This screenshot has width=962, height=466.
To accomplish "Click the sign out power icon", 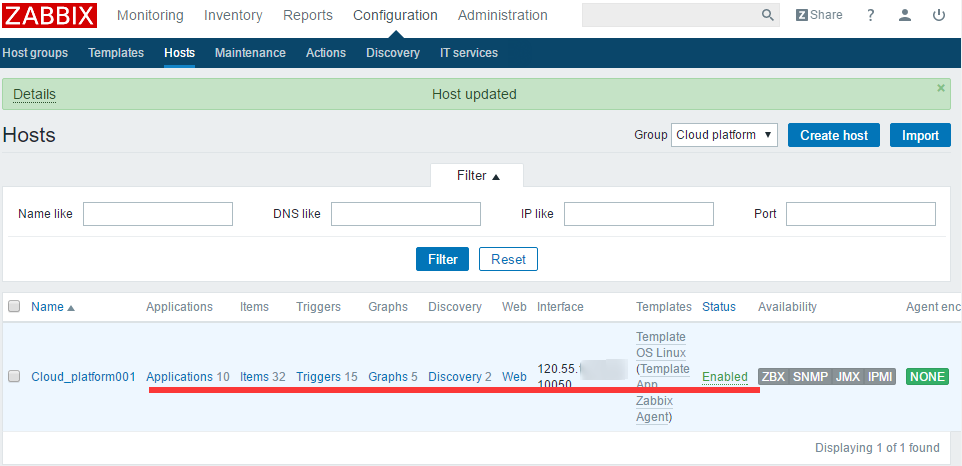I will click(x=939, y=15).
